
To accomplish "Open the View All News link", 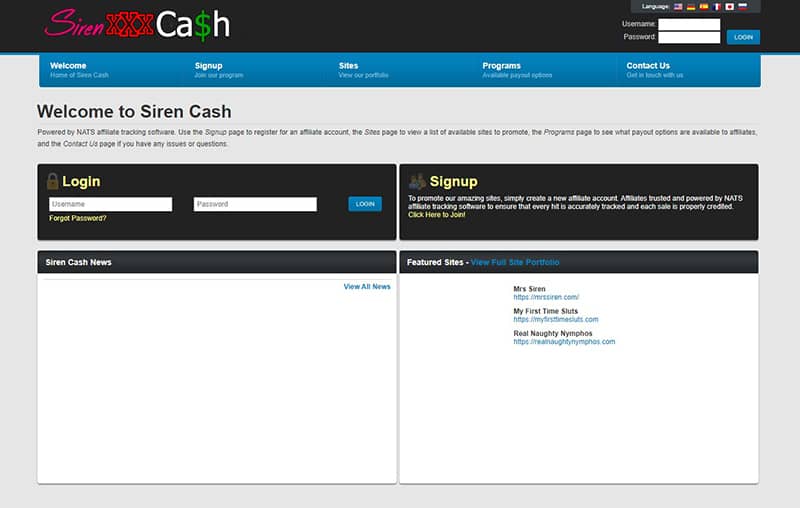I will click(367, 287).
